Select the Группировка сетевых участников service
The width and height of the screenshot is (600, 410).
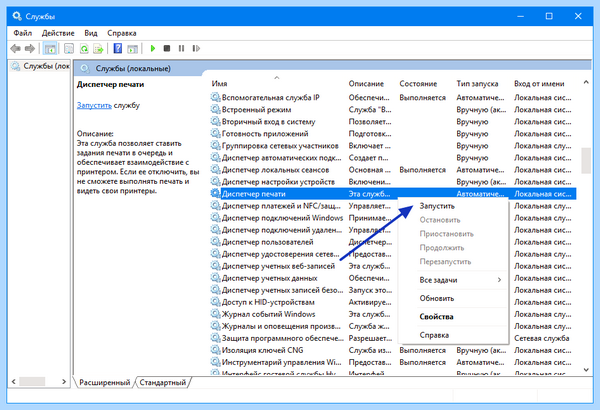click(x=393, y=145)
